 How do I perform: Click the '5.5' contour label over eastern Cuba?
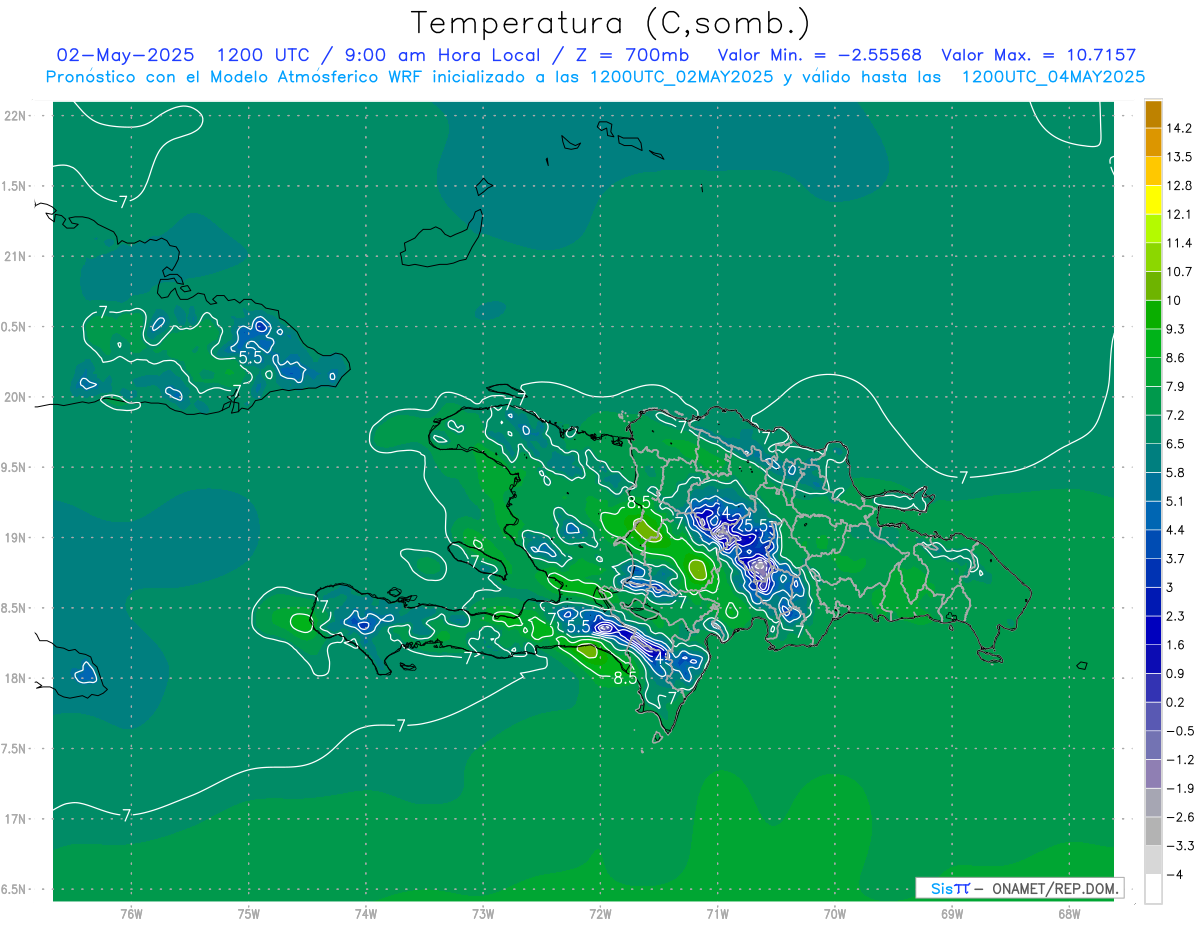pos(250,356)
